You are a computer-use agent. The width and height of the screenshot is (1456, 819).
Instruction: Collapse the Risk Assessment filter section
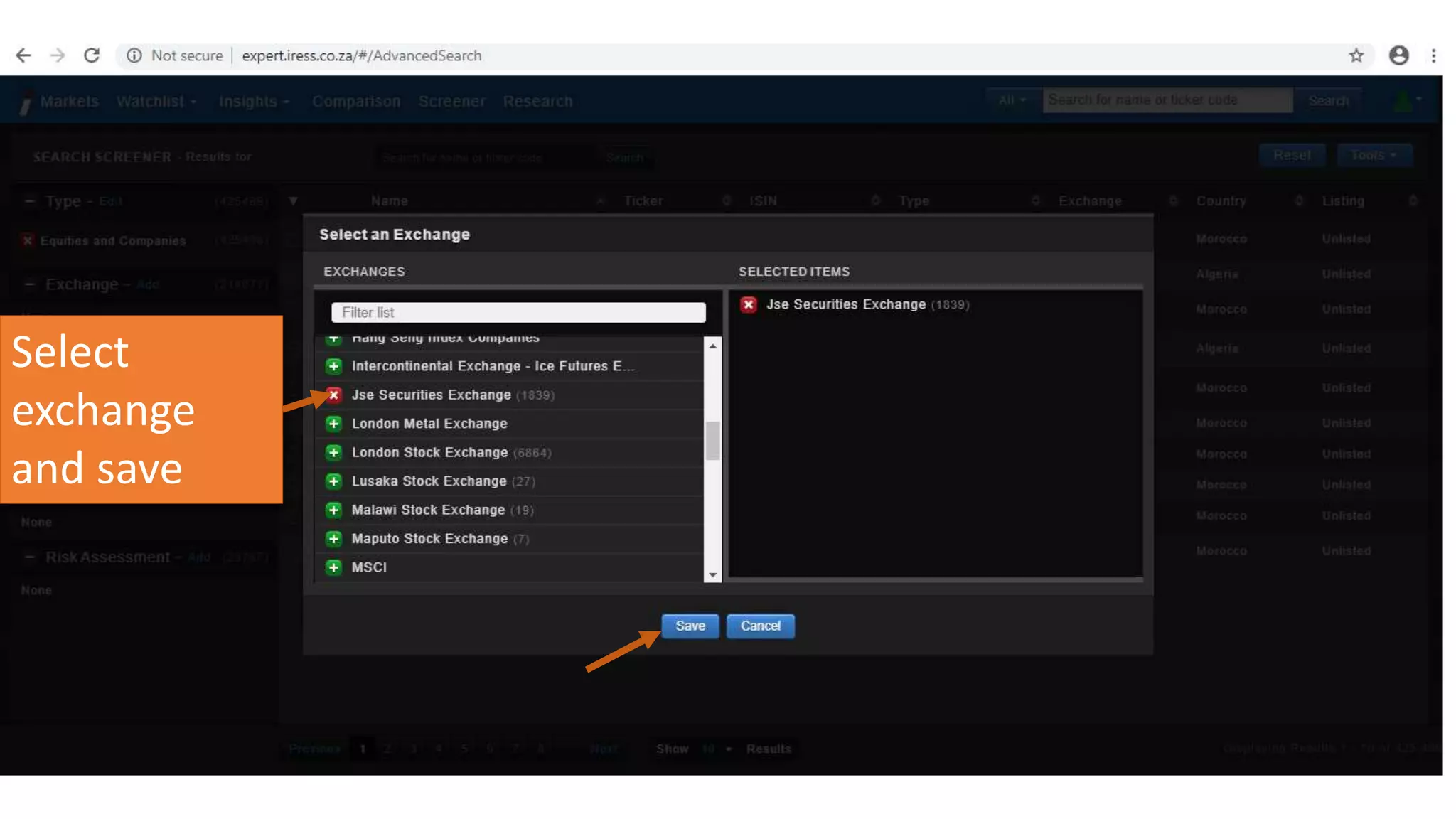pyautogui.click(x=29, y=557)
